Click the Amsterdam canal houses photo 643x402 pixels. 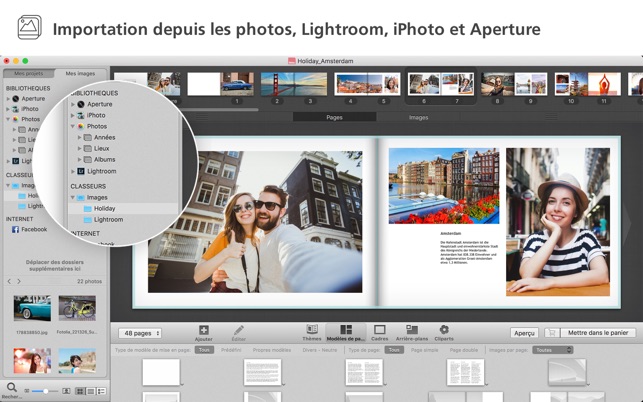[x=444, y=186]
